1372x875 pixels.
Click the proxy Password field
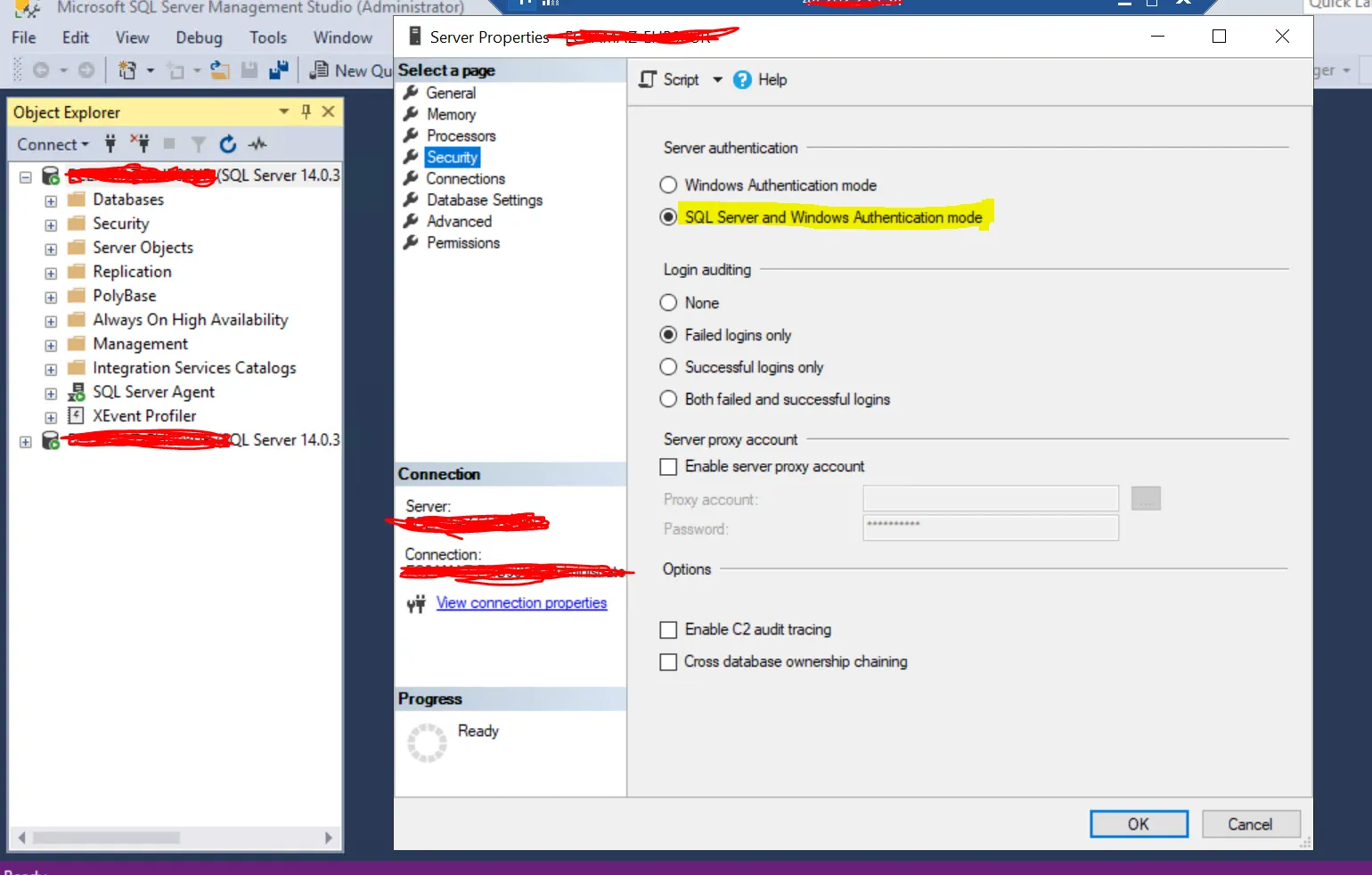(991, 528)
